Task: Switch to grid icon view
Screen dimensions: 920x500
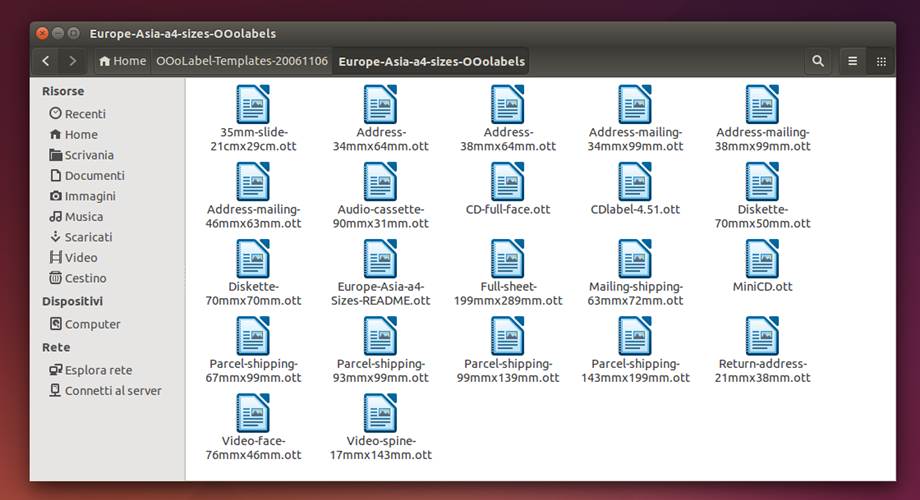Action: [881, 61]
